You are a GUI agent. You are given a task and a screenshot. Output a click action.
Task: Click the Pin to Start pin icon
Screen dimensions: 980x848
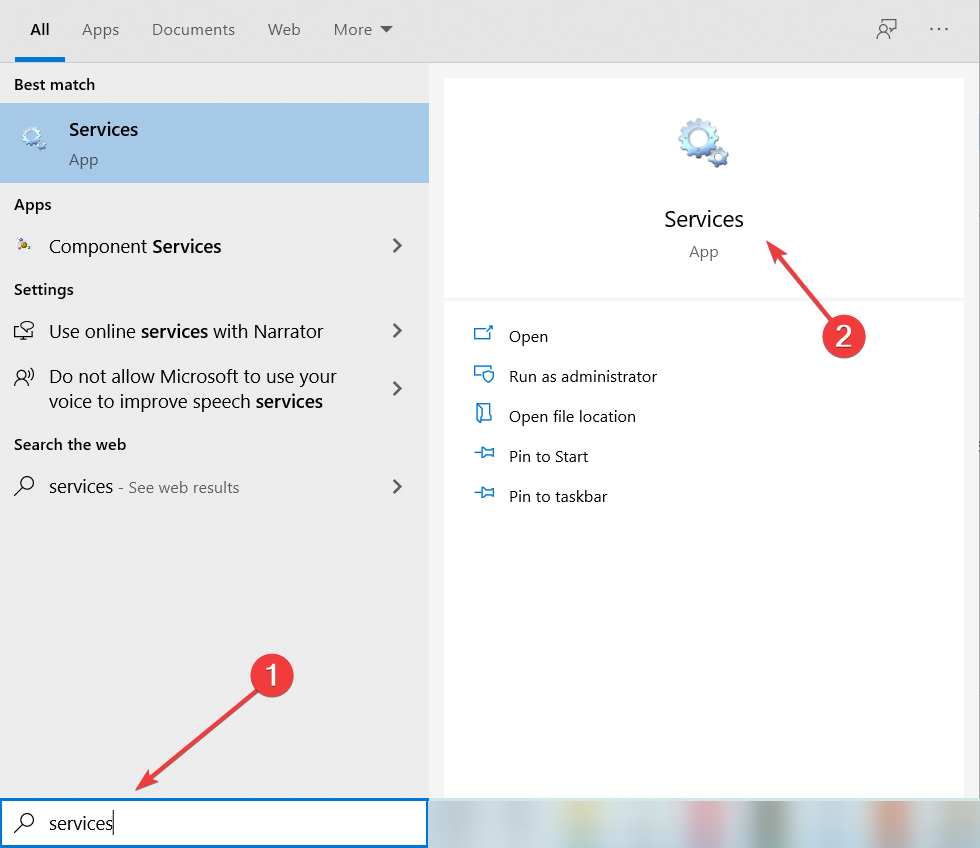coord(484,452)
